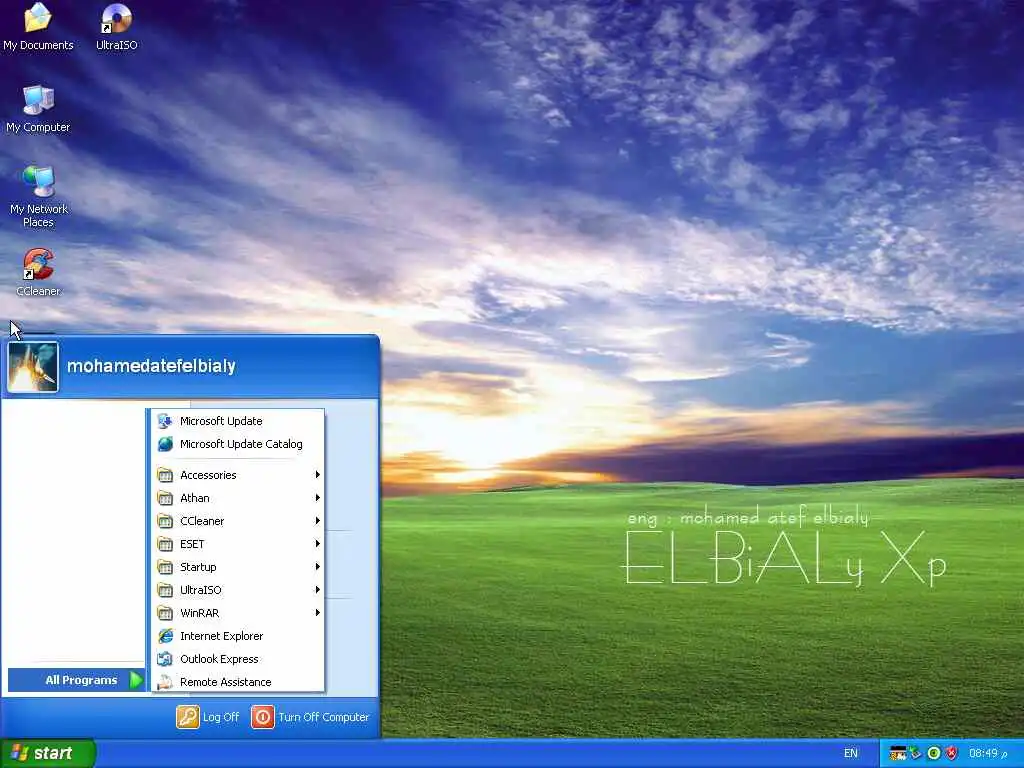This screenshot has height=768, width=1024.
Task: Click Log Off button
Action: pyautogui.click(x=208, y=716)
